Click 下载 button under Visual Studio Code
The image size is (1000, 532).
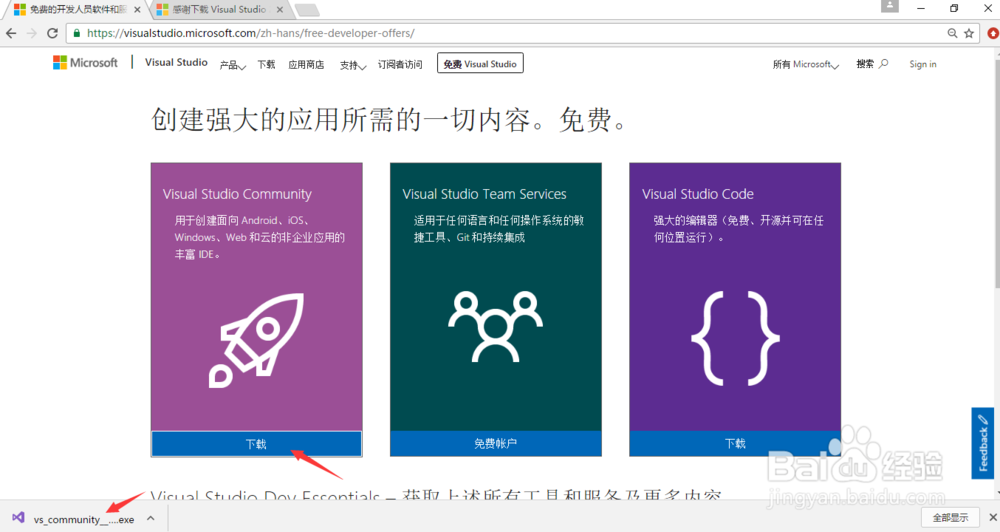coord(735,443)
